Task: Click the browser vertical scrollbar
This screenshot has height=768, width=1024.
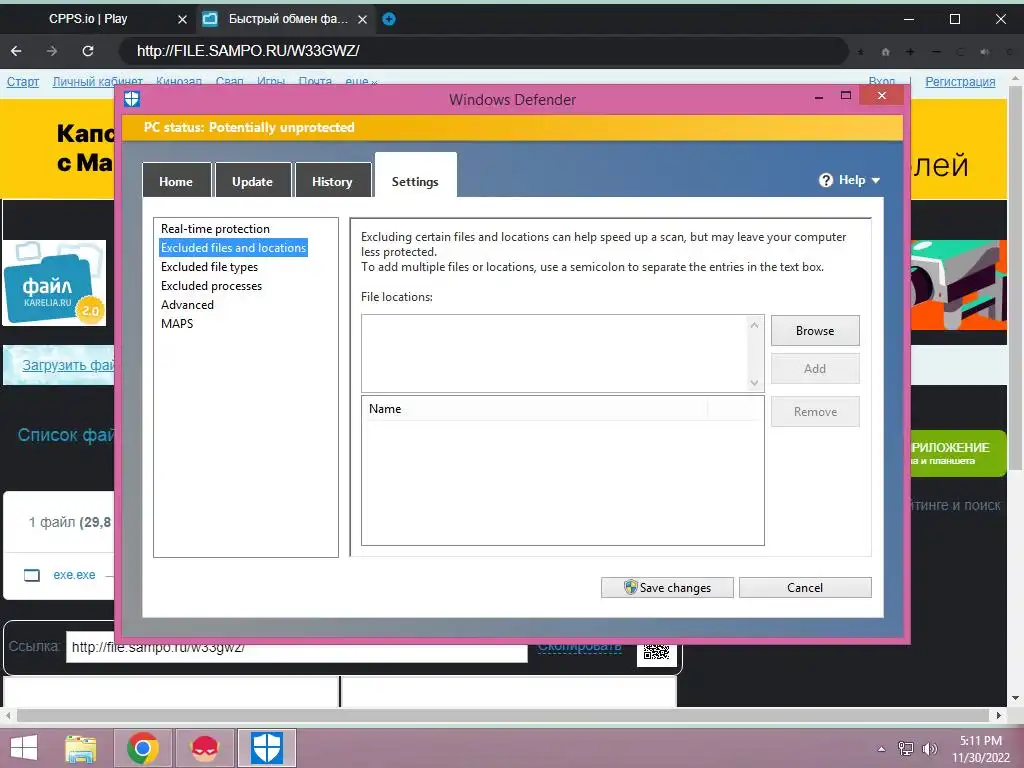Action: (x=1015, y=276)
